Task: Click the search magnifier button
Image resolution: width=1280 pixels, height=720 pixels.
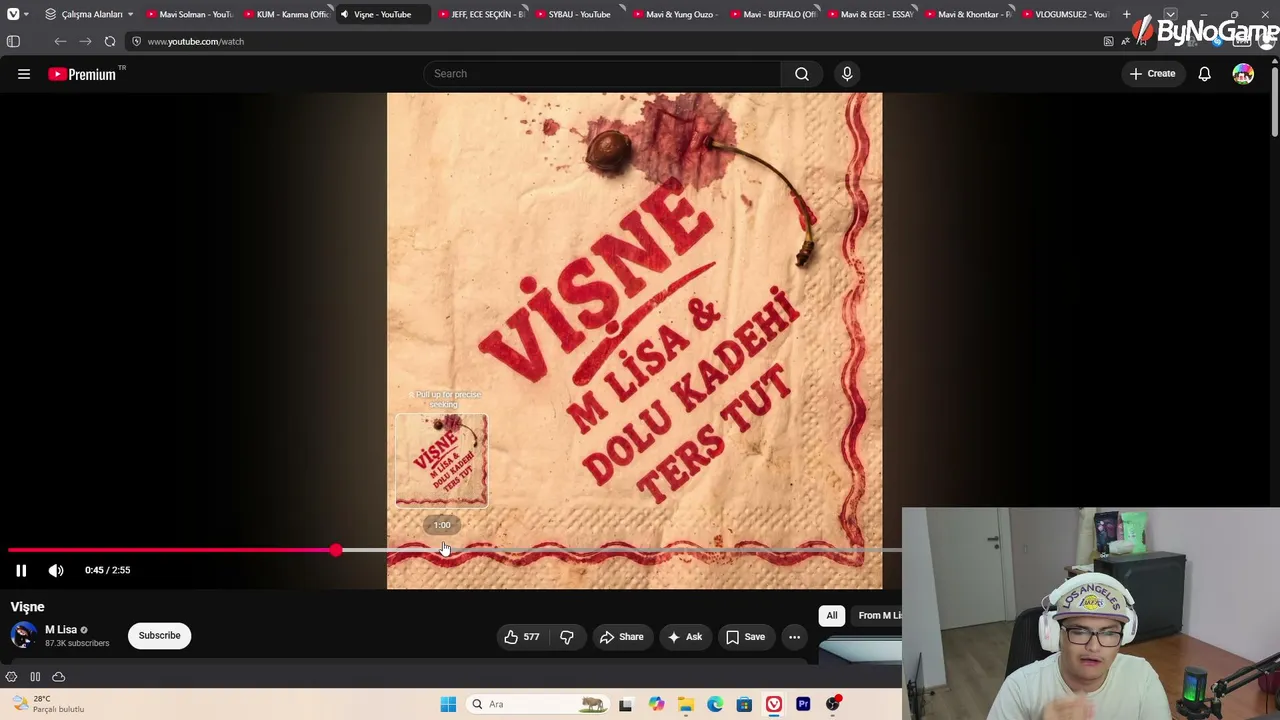Action: coord(802,74)
